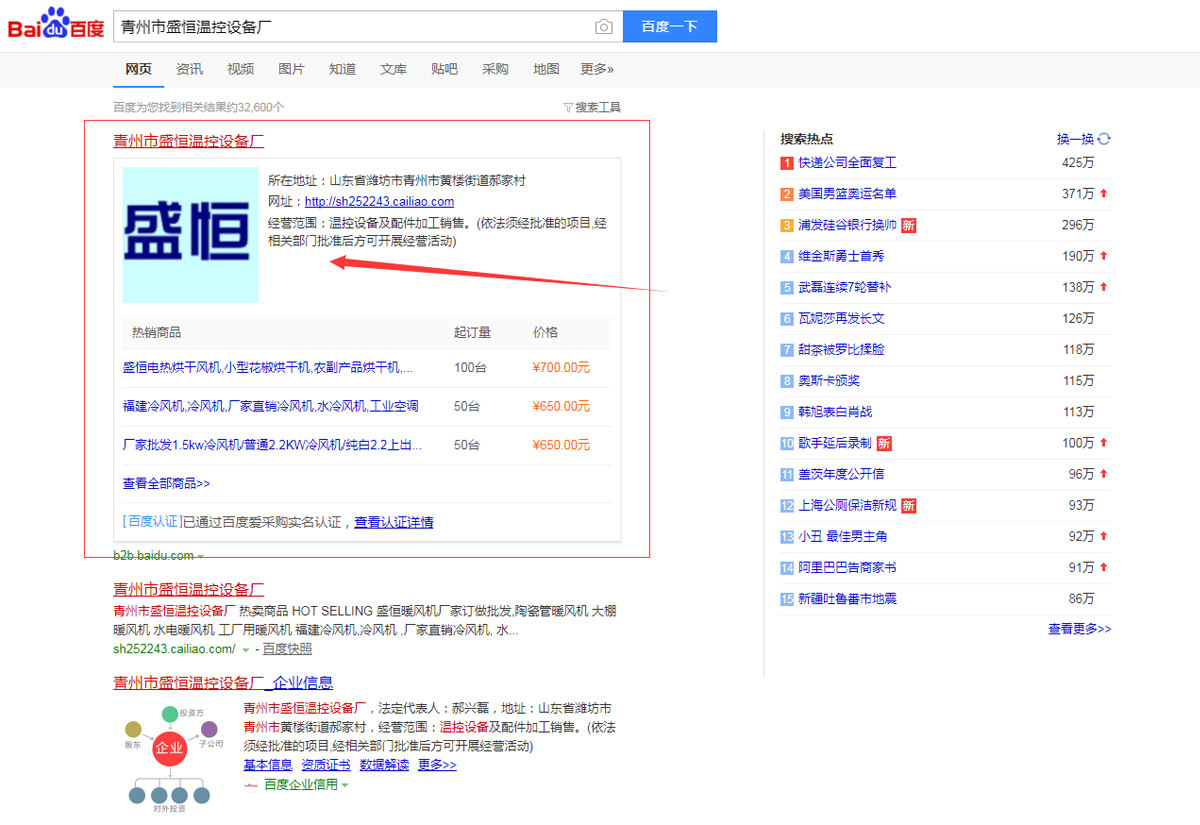The image size is (1200, 825).
Task: Switch to the 视频 tab
Action: coord(240,69)
